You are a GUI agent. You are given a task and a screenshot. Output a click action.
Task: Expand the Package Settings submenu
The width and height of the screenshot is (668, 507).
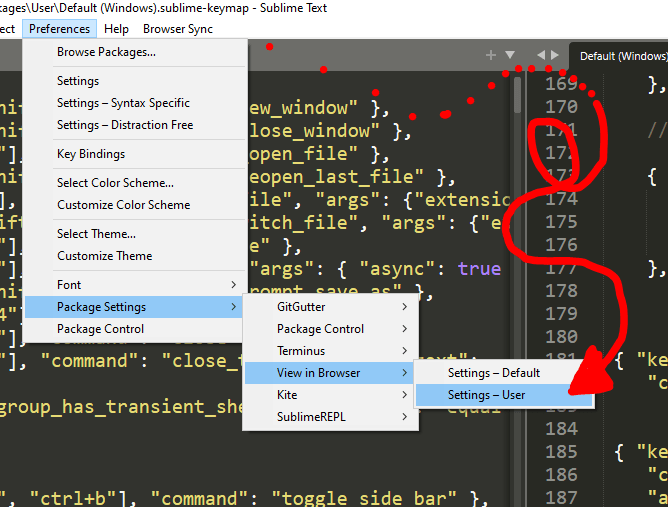[135, 307]
